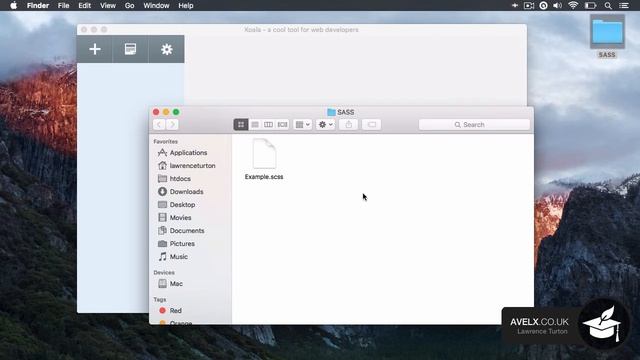Click the SASS folder proxy icon in title bar
This screenshot has height=360, width=640.
(331, 112)
